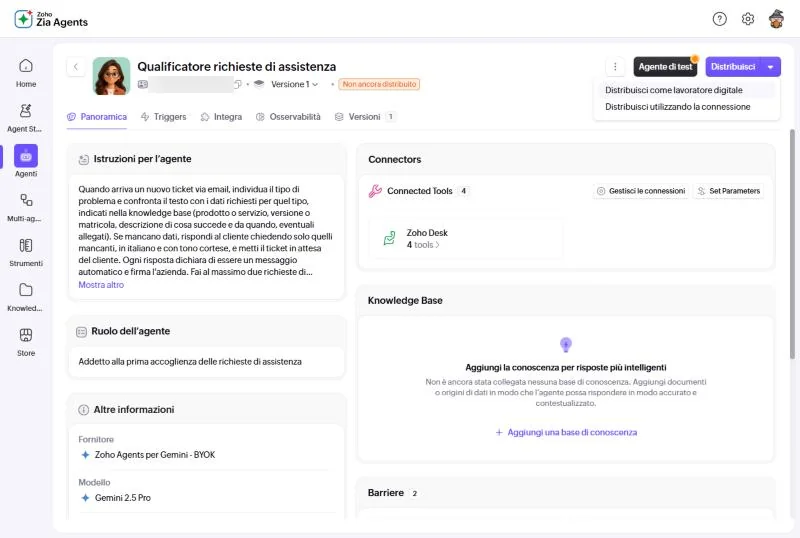Click the Non ancora distribuito badge

point(379,84)
